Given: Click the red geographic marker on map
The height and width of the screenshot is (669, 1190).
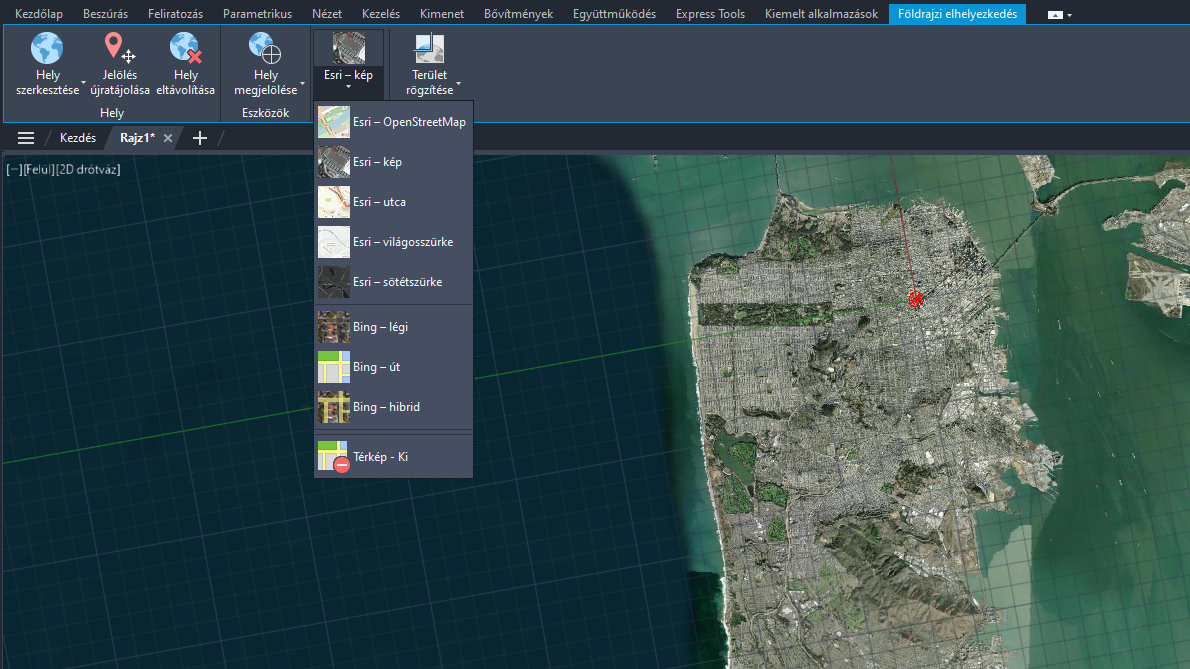Looking at the screenshot, I should coord(916,299).
